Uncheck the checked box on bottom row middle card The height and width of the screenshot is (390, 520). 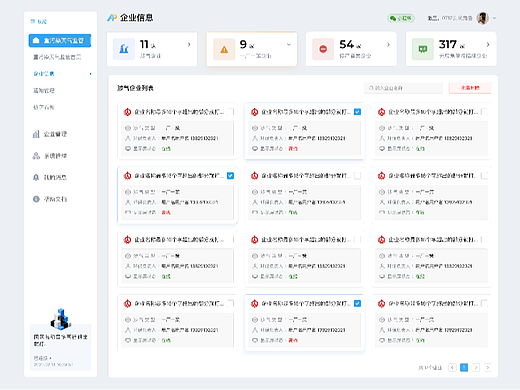pyautogui.click(x=357, y=303)
